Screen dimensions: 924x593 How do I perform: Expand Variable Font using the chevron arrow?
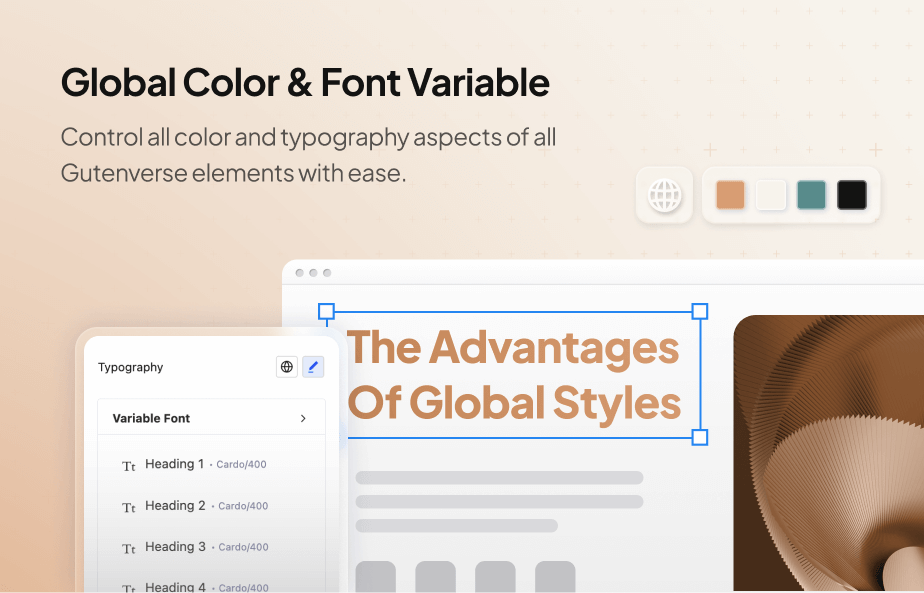[303, 418]
